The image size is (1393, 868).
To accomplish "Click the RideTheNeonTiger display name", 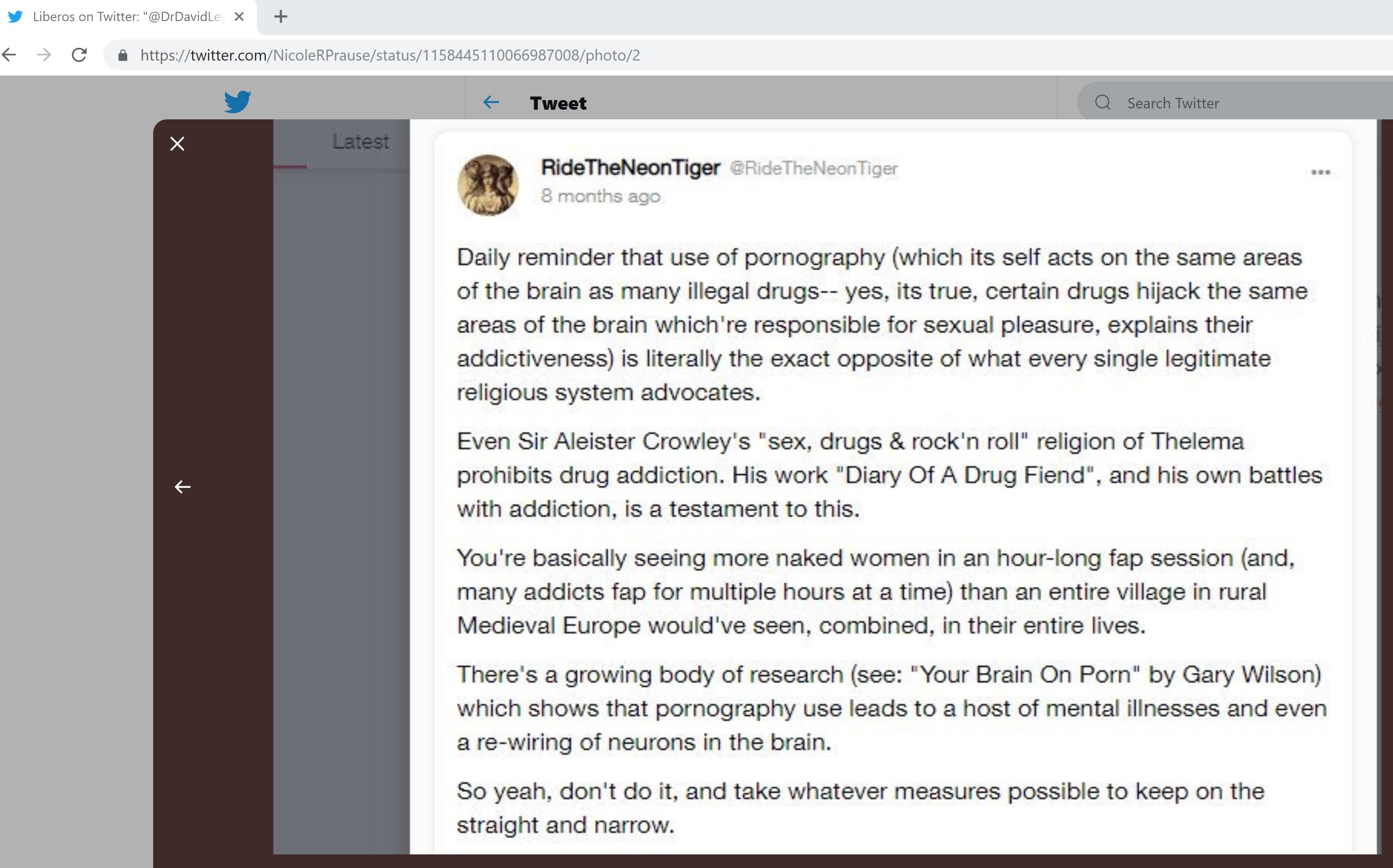I will pyautogui.click(x=630, y=168).
